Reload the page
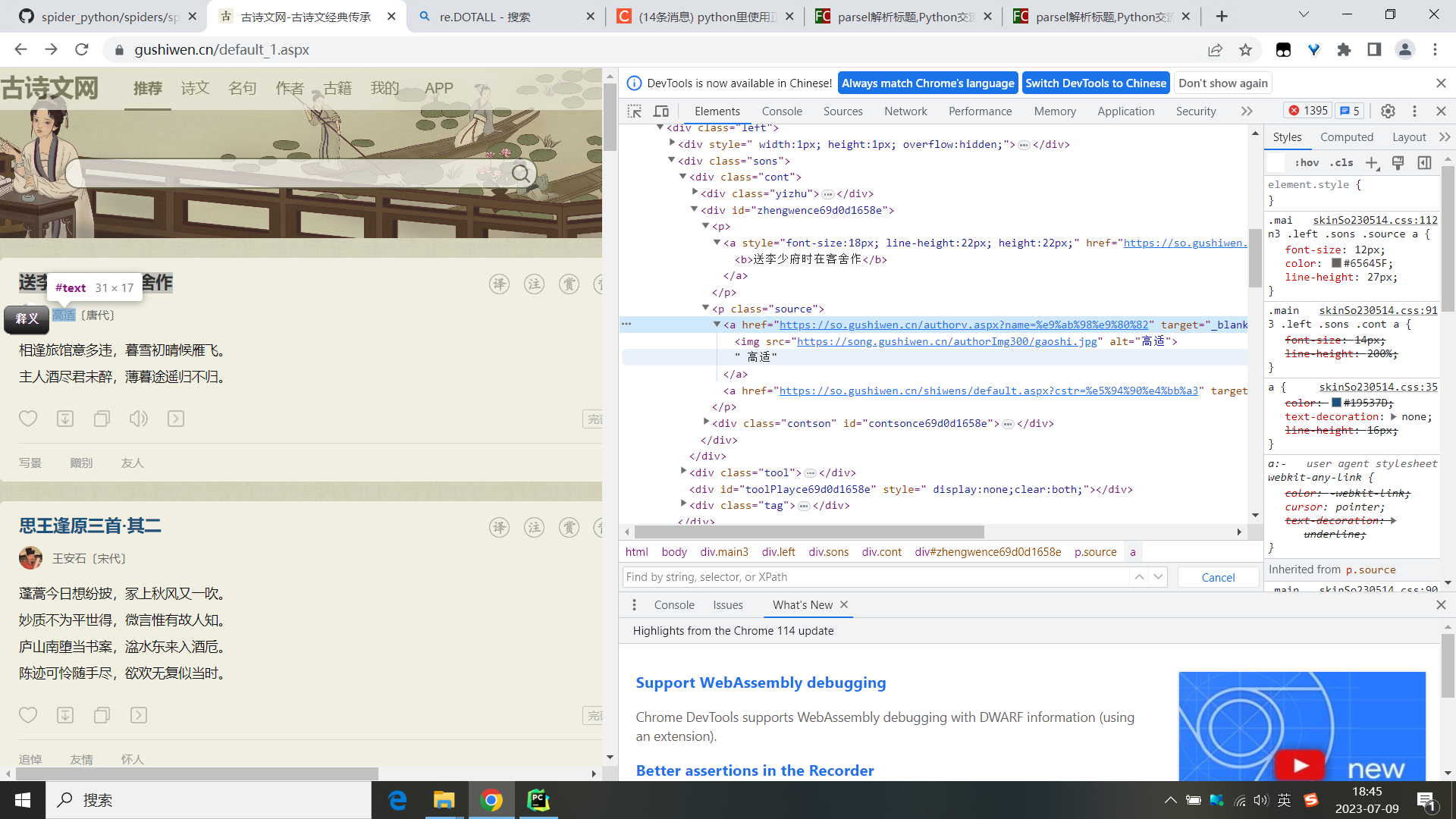The image size is (1456, 819). 82,50
